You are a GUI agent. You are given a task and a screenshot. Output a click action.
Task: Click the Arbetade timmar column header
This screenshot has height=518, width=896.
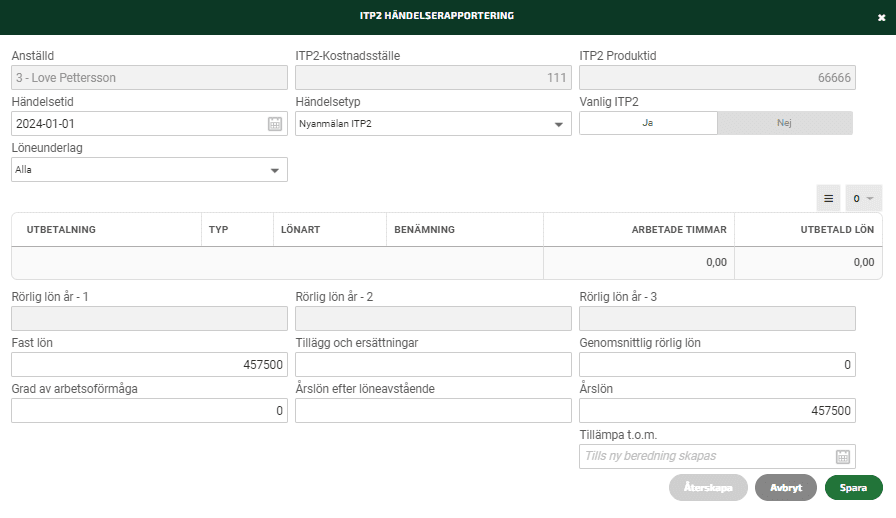tap(679, 230)
